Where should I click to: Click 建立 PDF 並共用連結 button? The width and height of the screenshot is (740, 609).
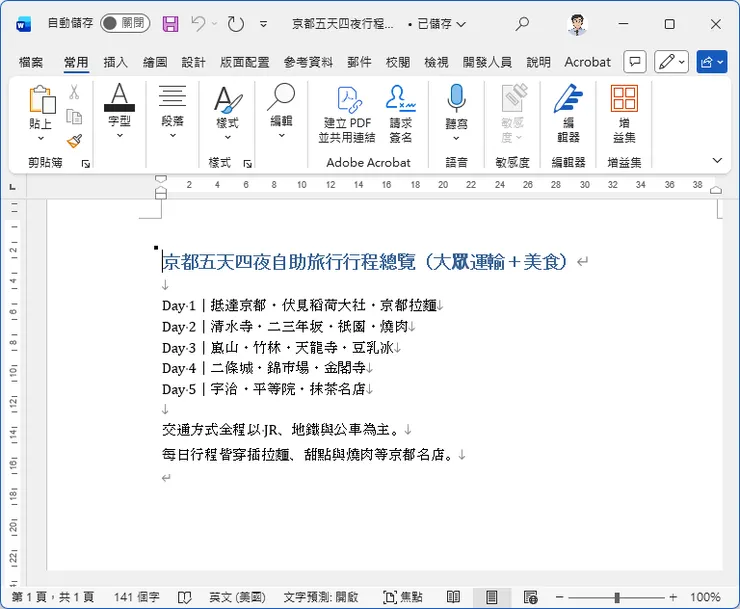[x=347, y=114]
